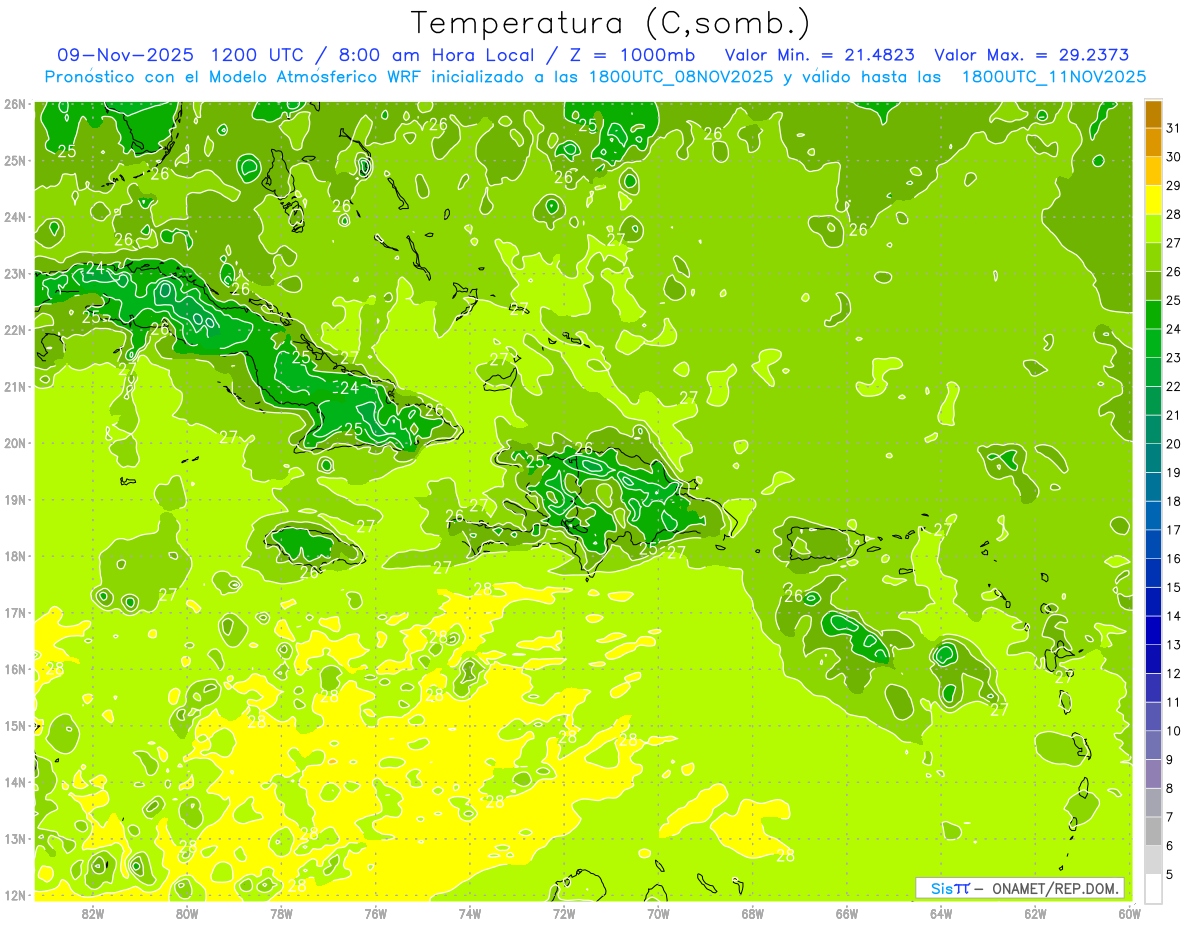Click the '23N' latitude axis label

click(14, 273)
